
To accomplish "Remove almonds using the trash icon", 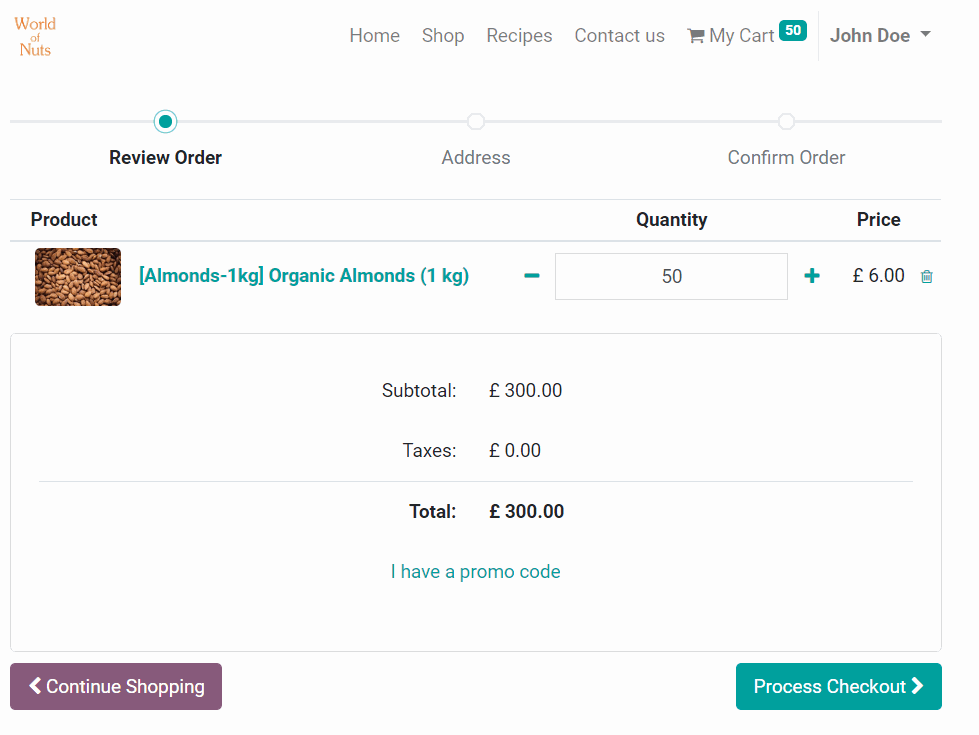I will tap(927, 277).
